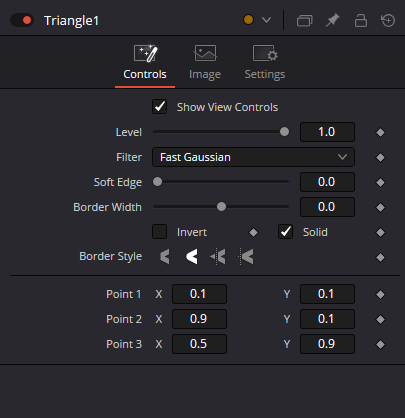Select the third Border Style icon

coord(218,257)
